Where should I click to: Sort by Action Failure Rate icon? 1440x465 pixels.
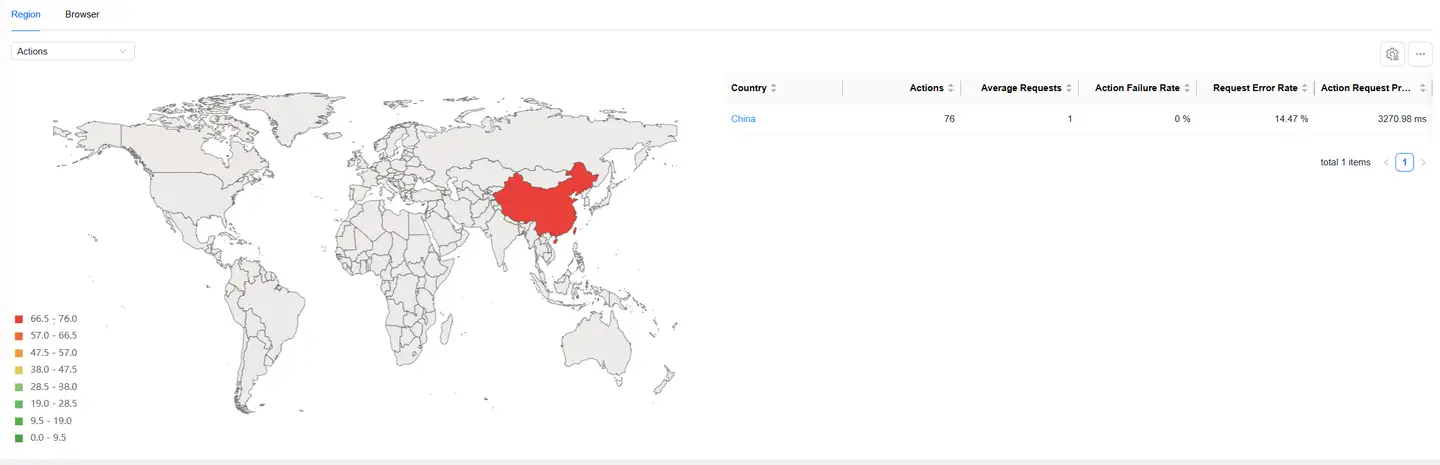tap(1187, 88)
